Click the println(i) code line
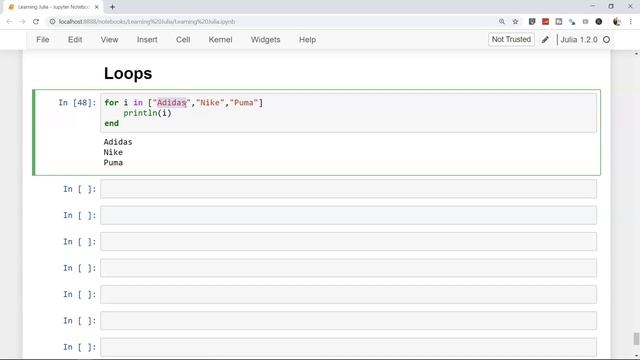Screen dimensions: 640x360 [147, 113]
